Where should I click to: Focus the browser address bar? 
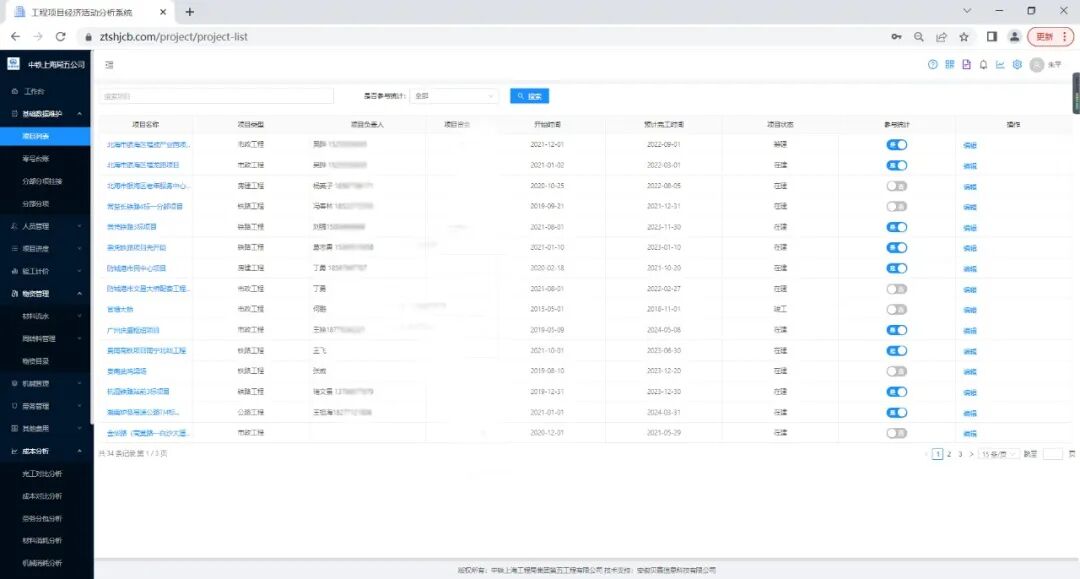click(482, 36)
